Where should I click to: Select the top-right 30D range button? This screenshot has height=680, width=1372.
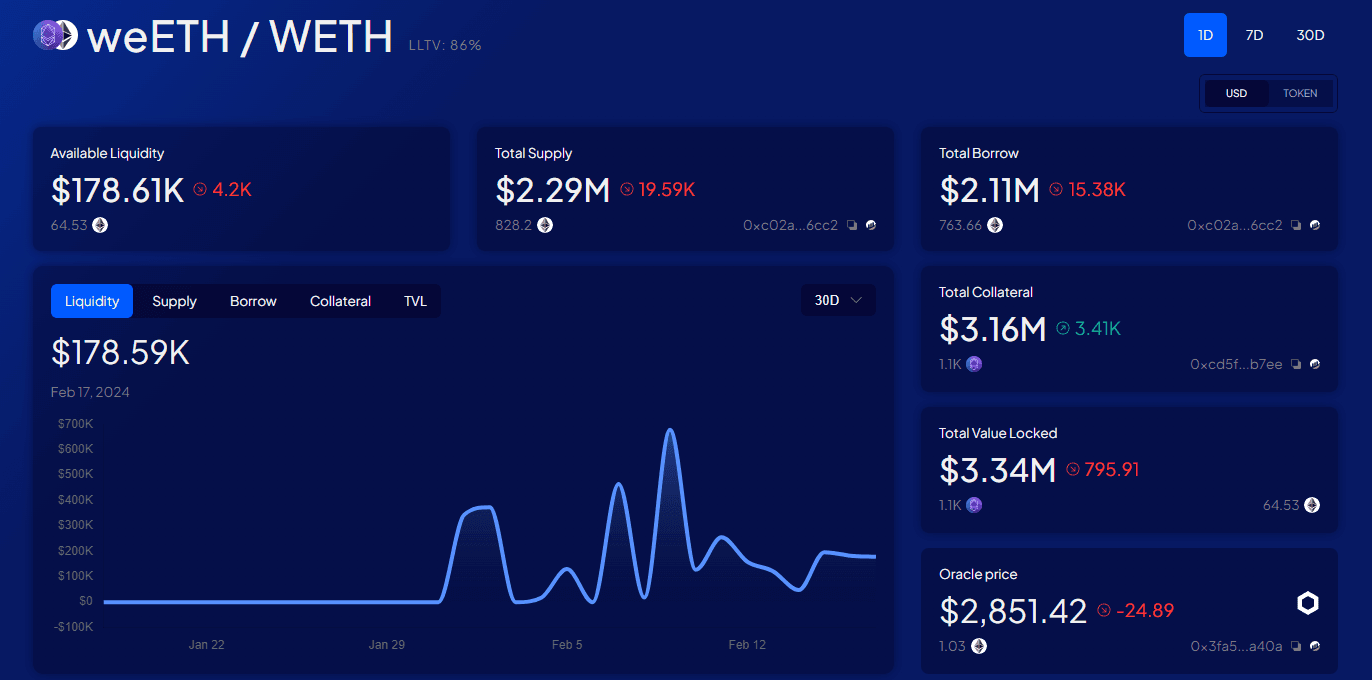click(1310, 35)
